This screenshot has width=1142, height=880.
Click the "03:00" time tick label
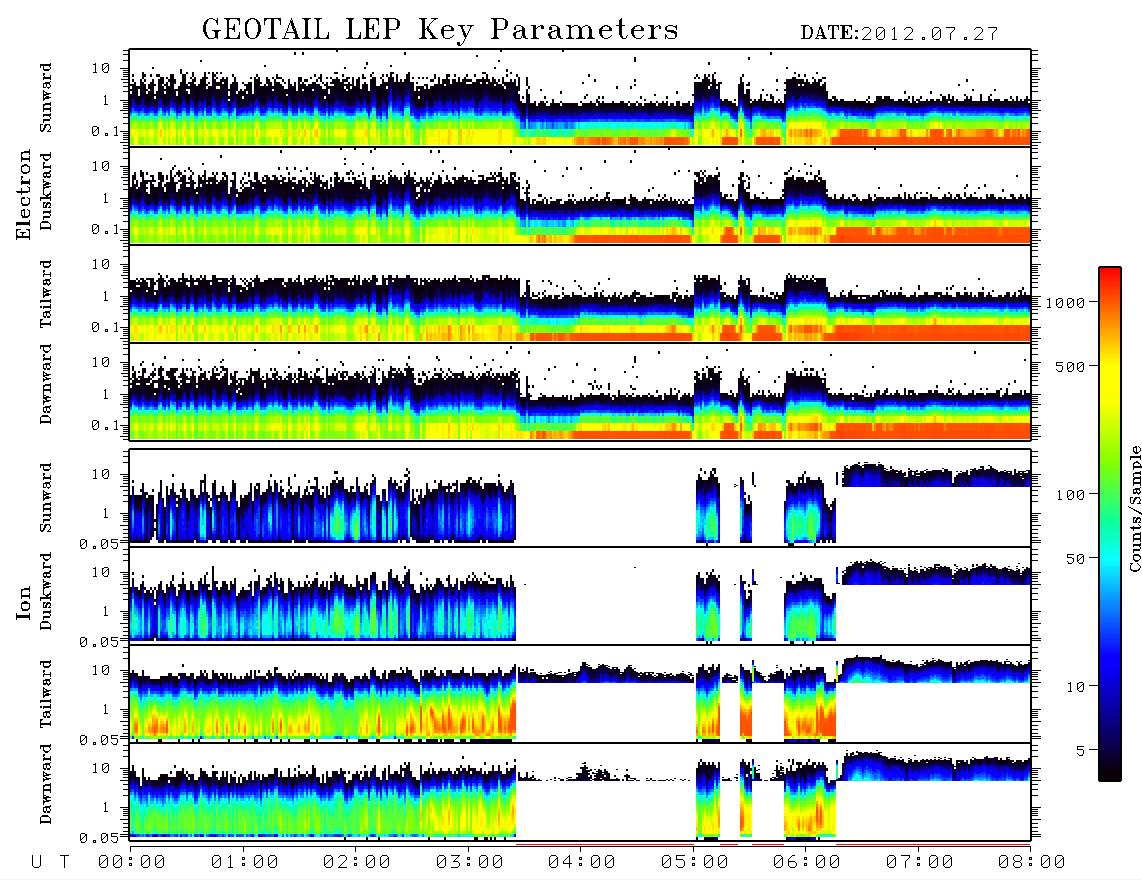(470, 863)
